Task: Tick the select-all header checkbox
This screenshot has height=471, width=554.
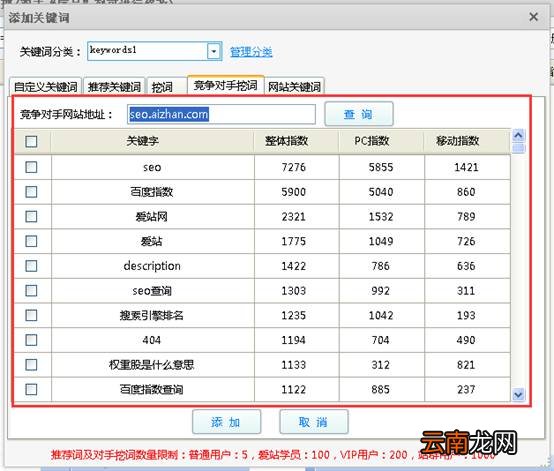Action: (x=31, y=142)
